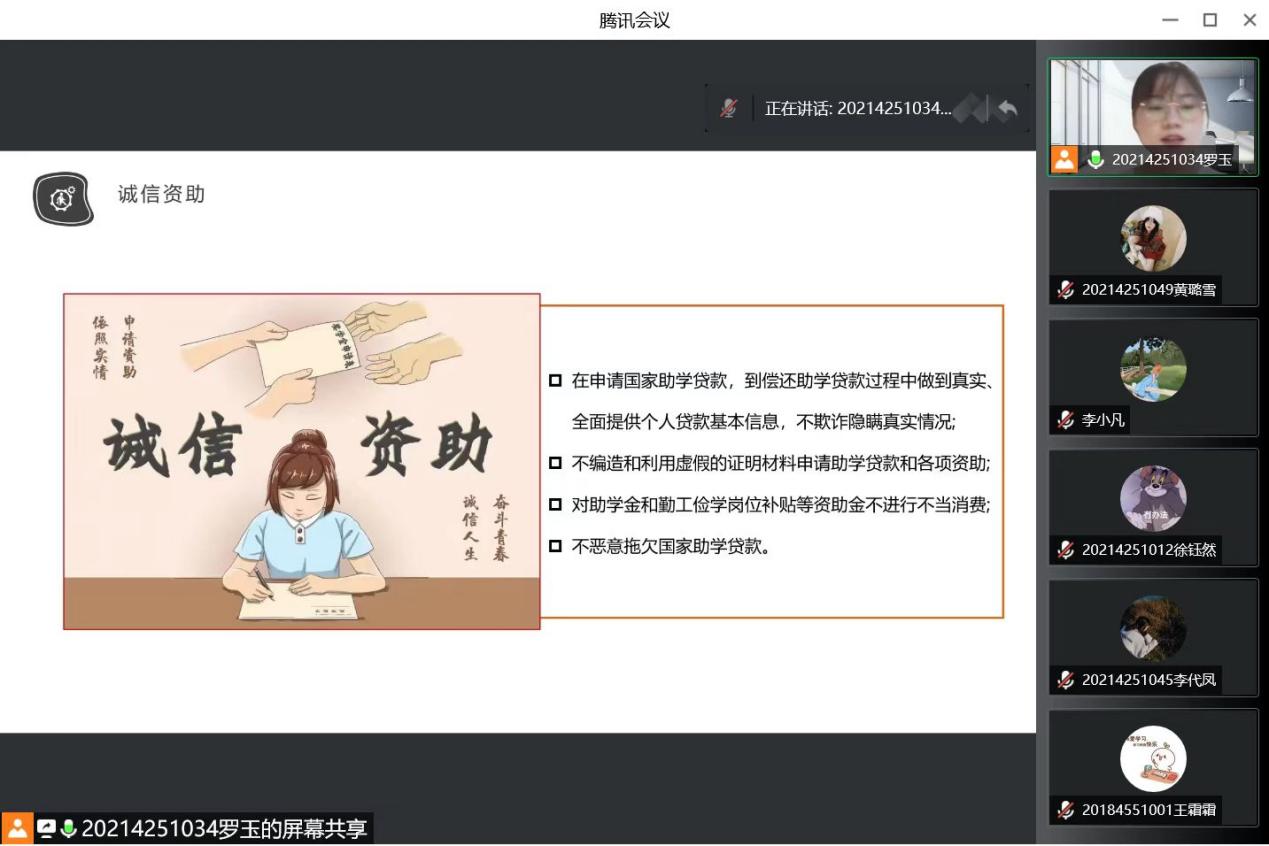Image resolution: width=1269 pixels, height=846 pixels.
Task: Click muted mic icon next to 王霜霜
Action: 1066,811
